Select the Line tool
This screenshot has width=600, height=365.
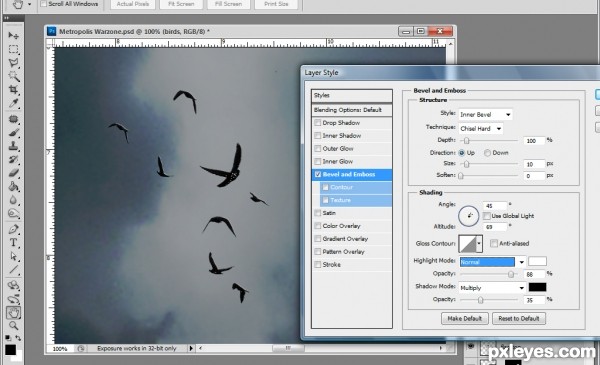(x=13, y=270)
